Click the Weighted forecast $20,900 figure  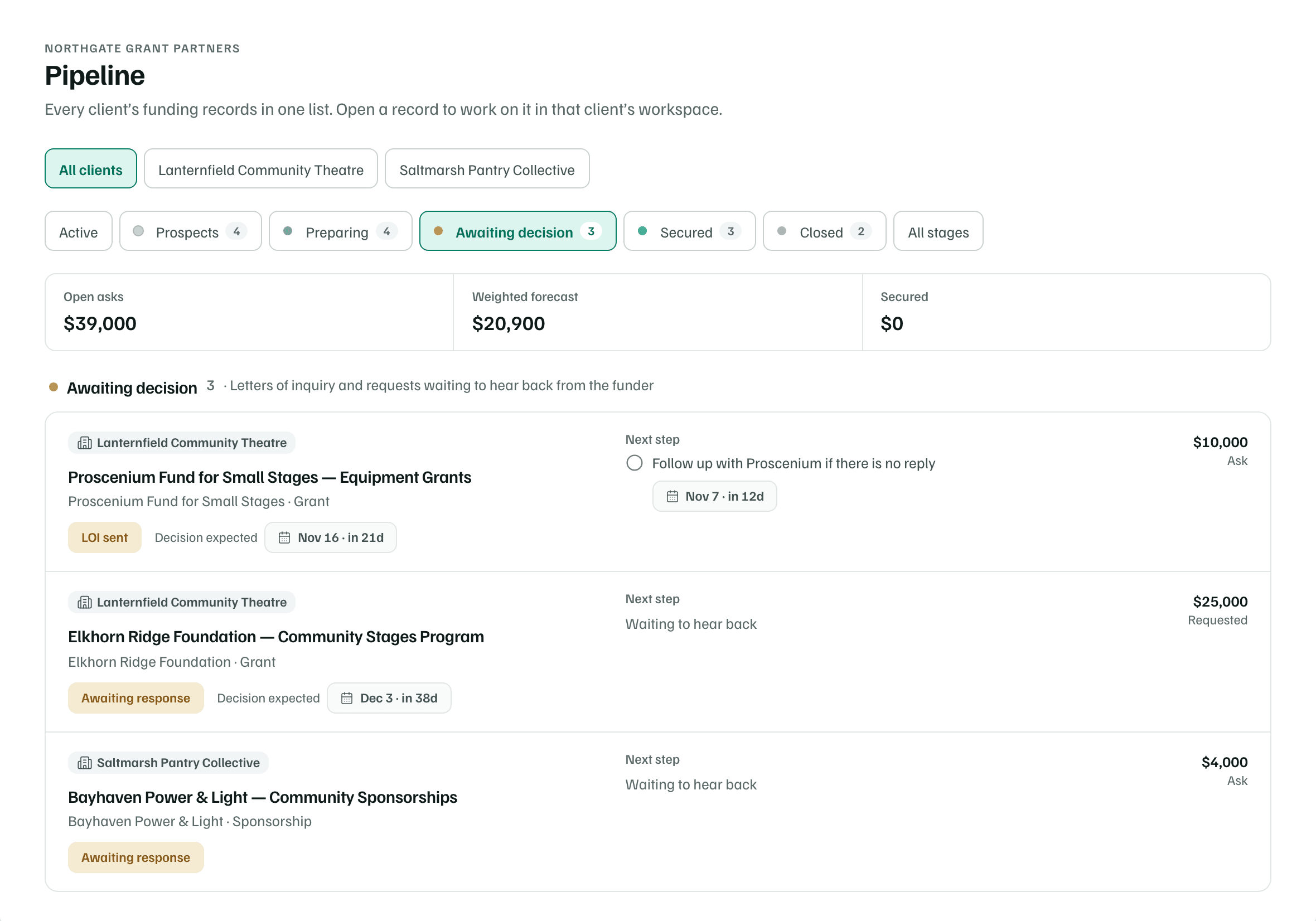coord(509,323)
